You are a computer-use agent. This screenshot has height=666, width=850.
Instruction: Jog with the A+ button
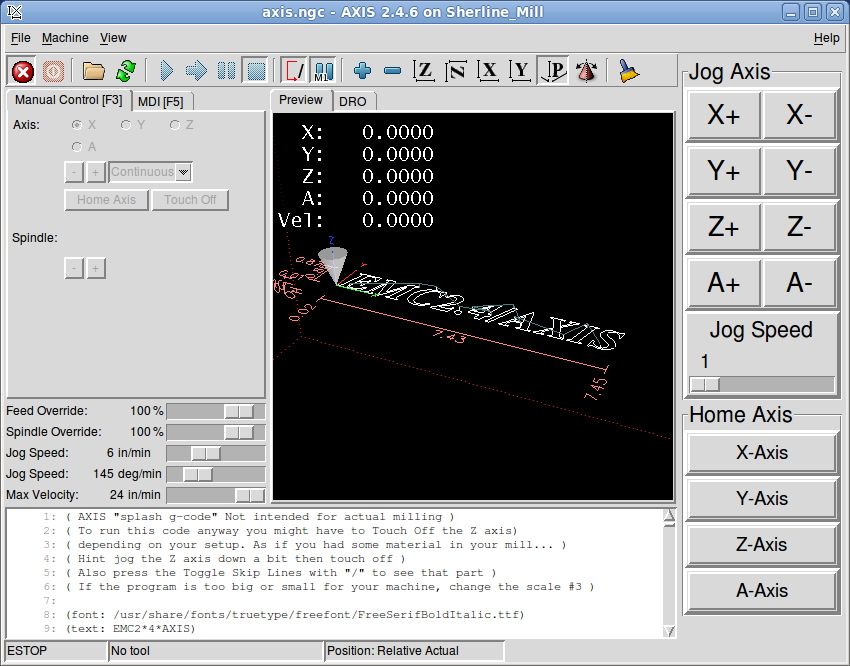click(724, 283)
